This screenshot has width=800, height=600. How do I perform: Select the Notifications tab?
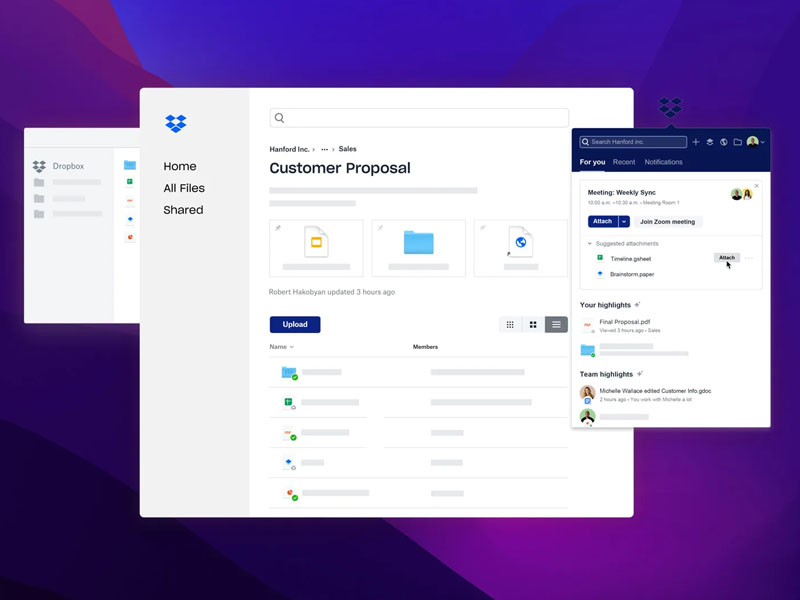click(x=663, y=162)
